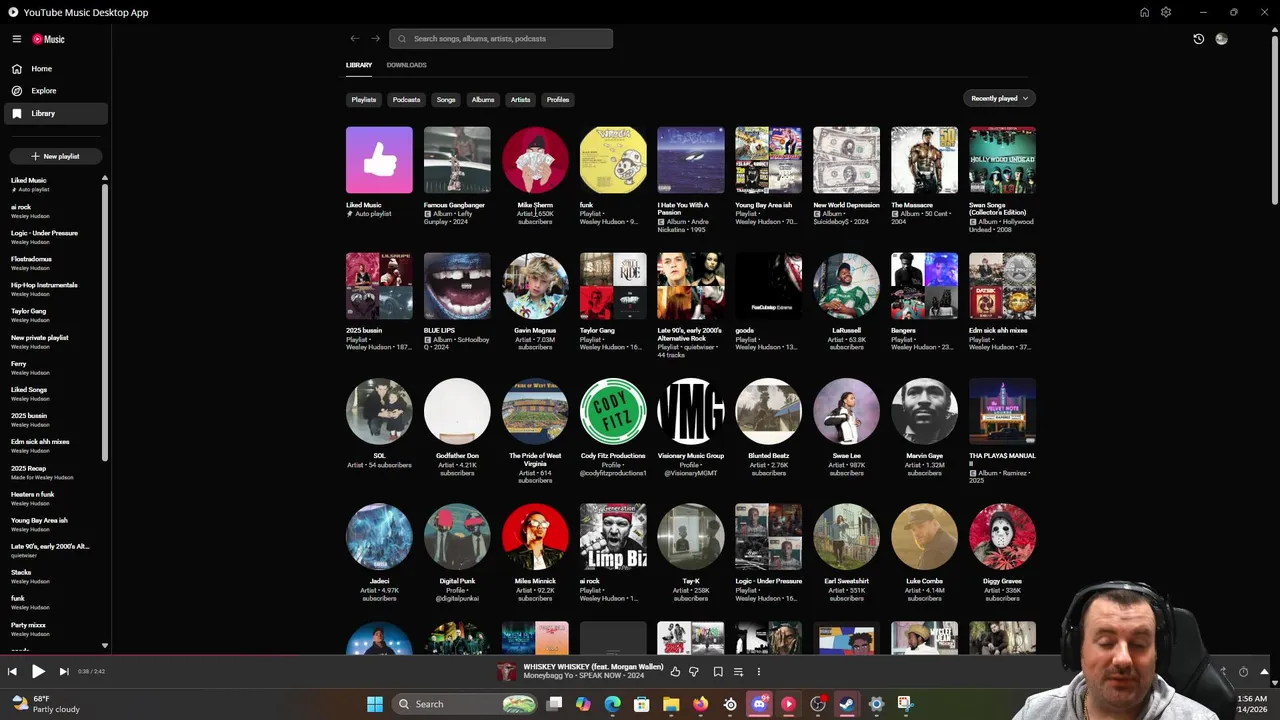Open The Massacre album title link
Image resolution: width=1280 pixels, height=720 pixels.
tap(912, 205)
